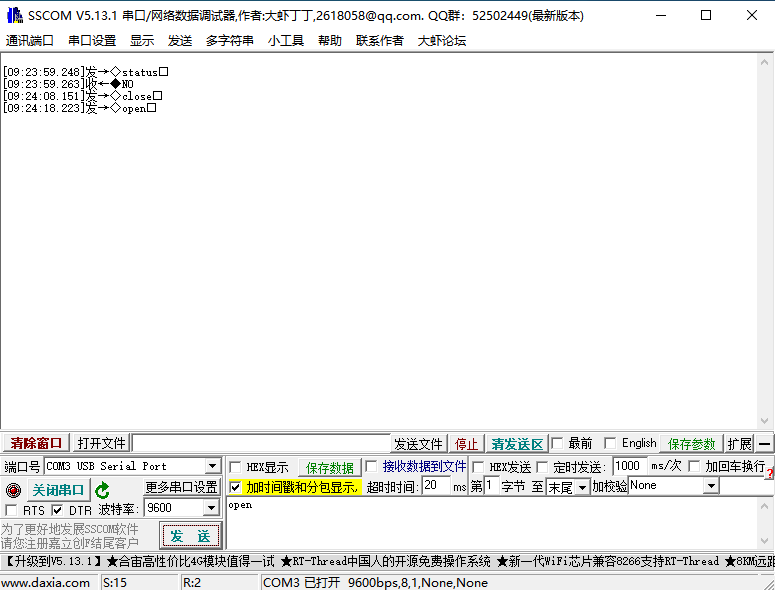Image resolution: width=775 pixels, height=590 pixels.
Task: Click the send text area containing open
Action: (x=492, y=523)
